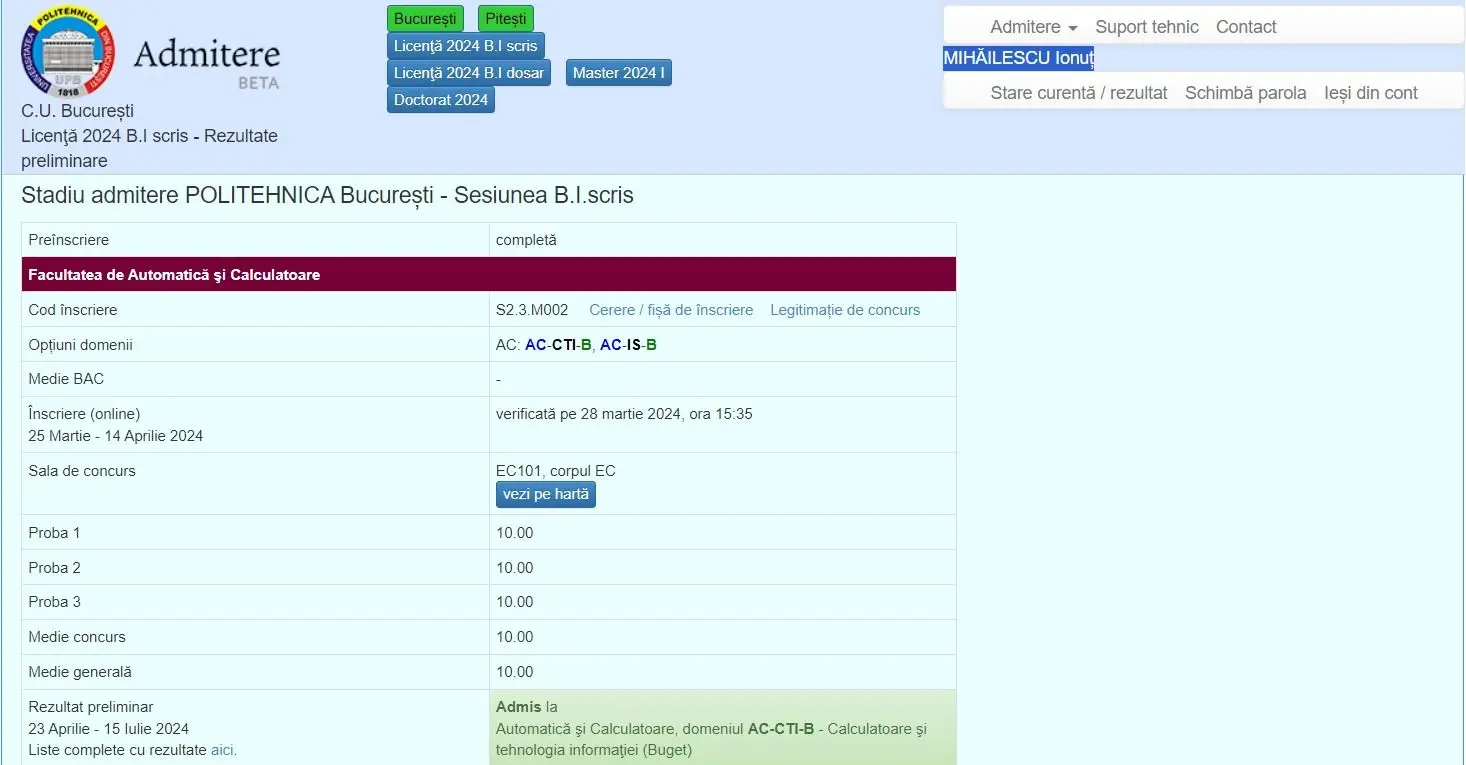Click the Medie concurs value 10.00
The width and height of the screenshot is (1466, 765).
pyautogui.click(x=515, y=637)
